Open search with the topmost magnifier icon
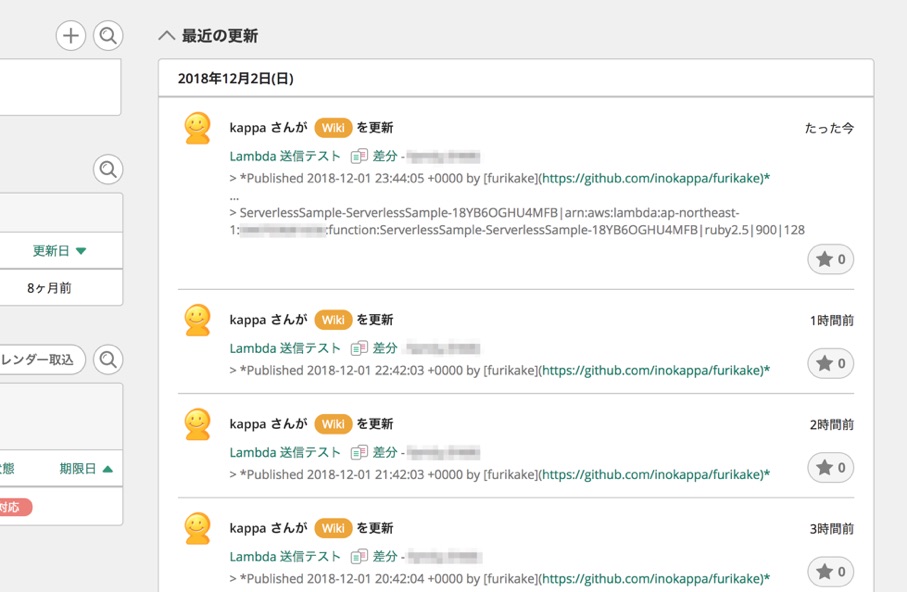Image resolution: width=907 pixels, height=592 pixels. coord(107,35)
